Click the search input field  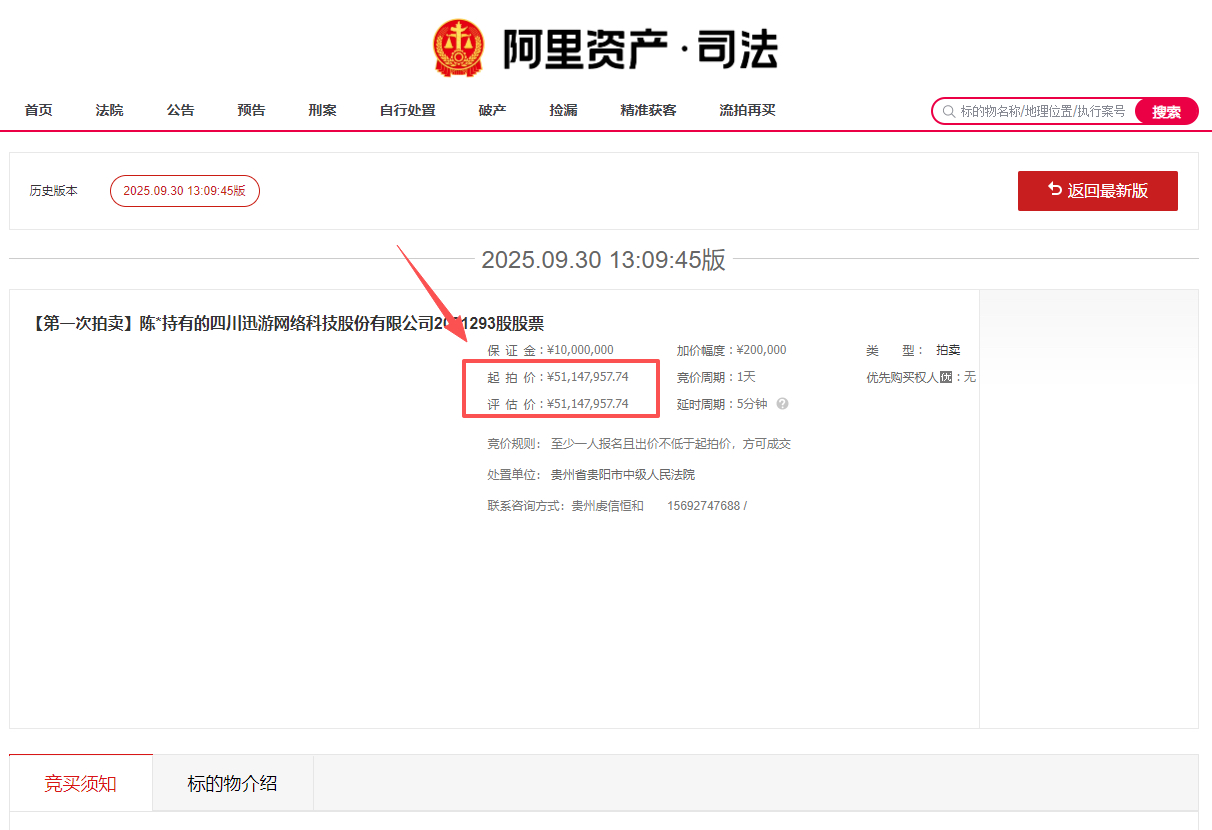click(1044, 111)
